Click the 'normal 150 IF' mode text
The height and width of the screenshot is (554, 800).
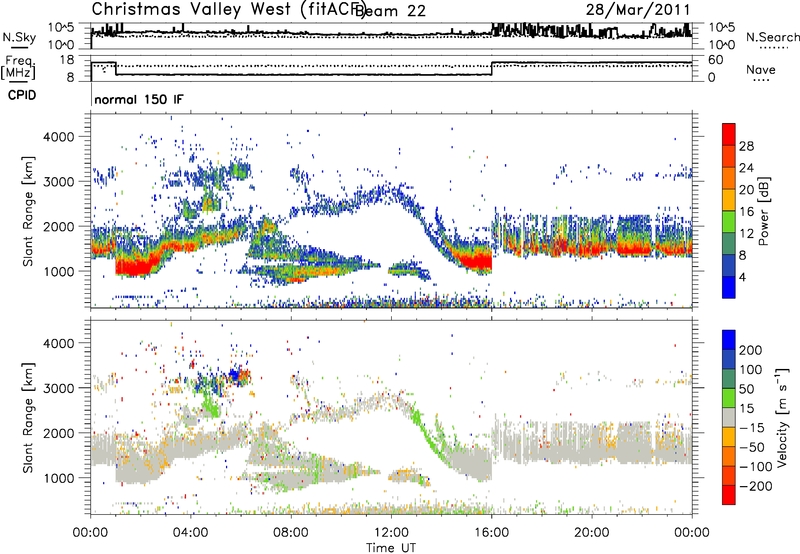coord(139,99)
